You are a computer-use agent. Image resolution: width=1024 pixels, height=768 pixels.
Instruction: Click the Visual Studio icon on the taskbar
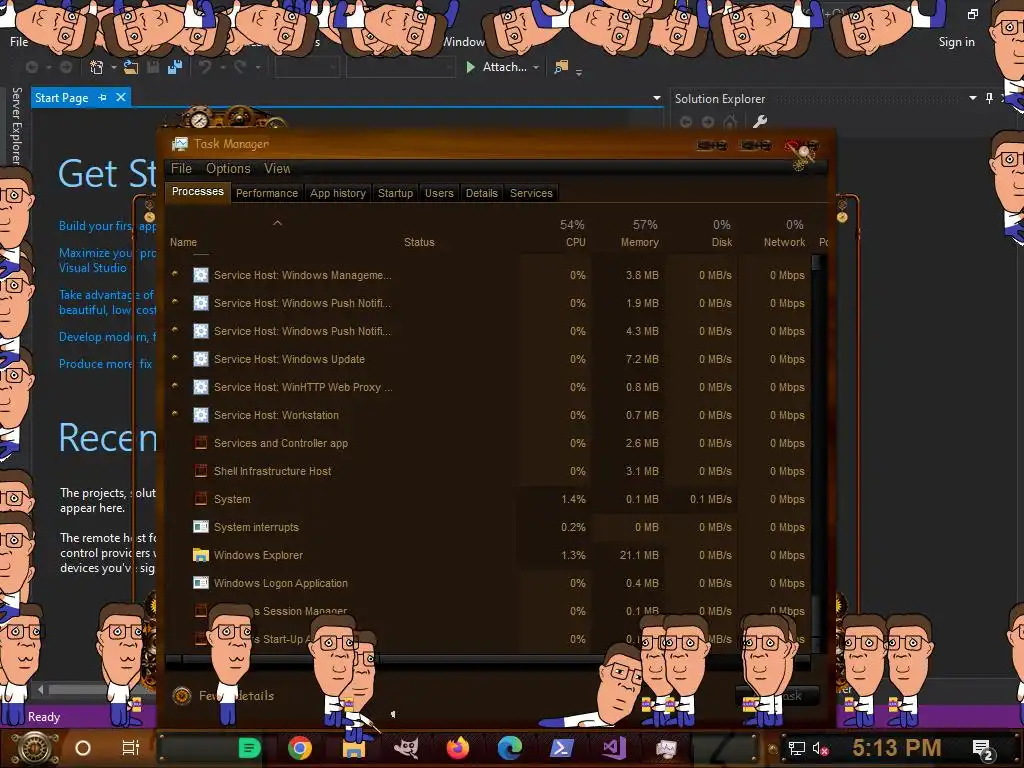(614, 748)
